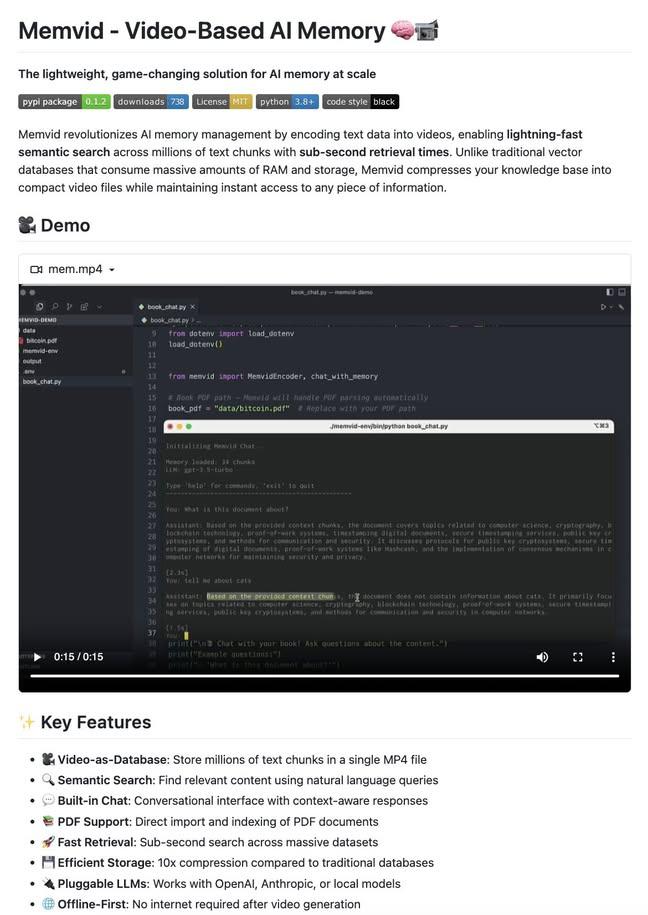
Task: Click the search icon in the editor sidebar
Action: (55, 307)
